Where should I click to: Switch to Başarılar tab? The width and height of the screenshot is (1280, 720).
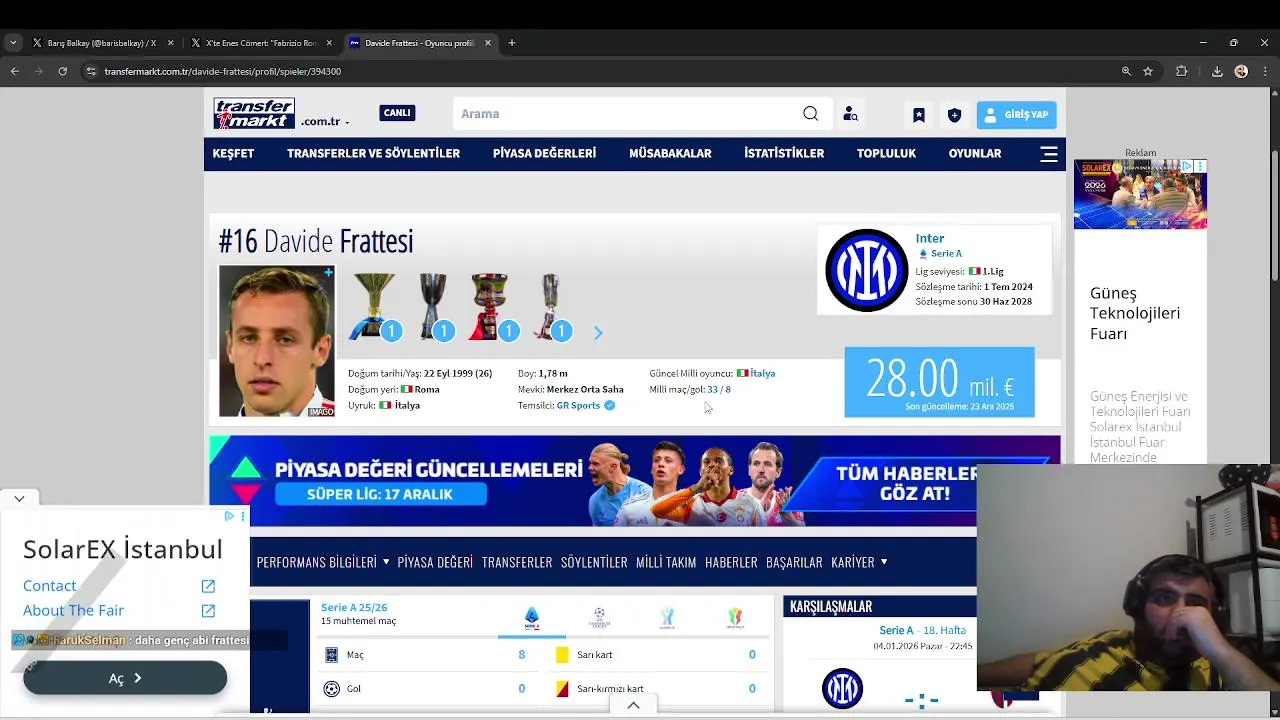(x=794, y=562)
